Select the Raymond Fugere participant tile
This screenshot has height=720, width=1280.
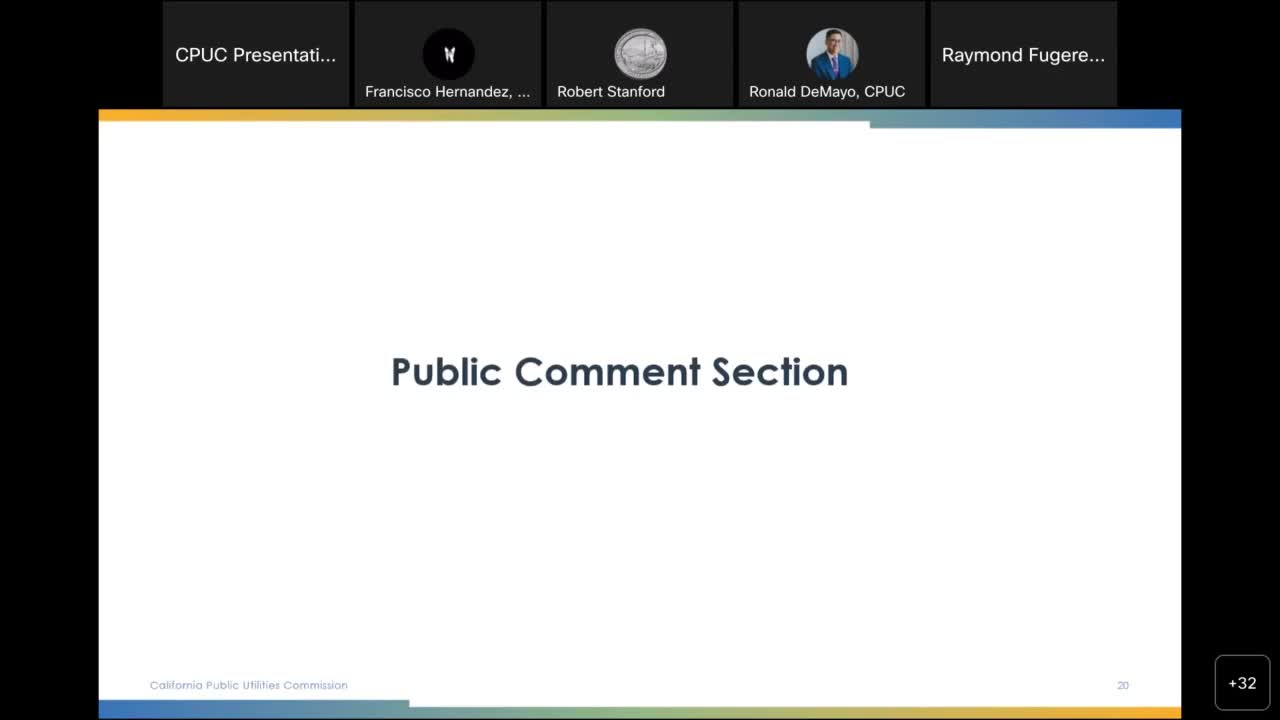click(1023, 55)
